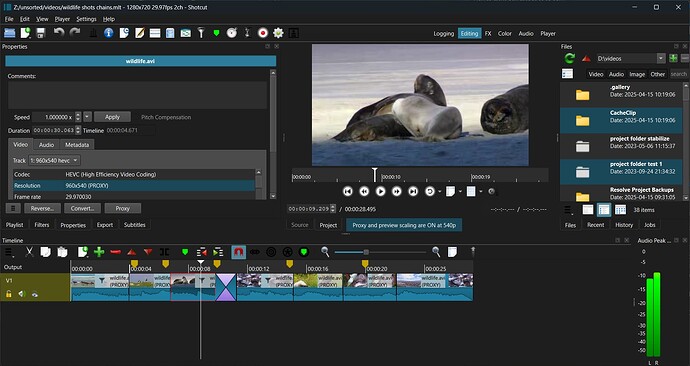Image resolution: width=690 pixels, height=366 pixels.
Task: Ripple delete with red minus icon
Action: 115,252
